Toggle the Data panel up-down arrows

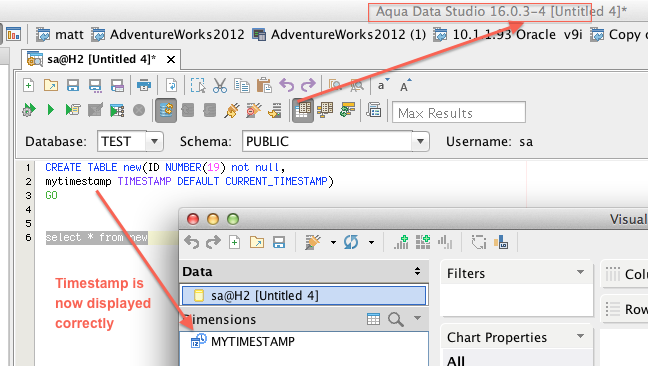click(x=417, y=271)
